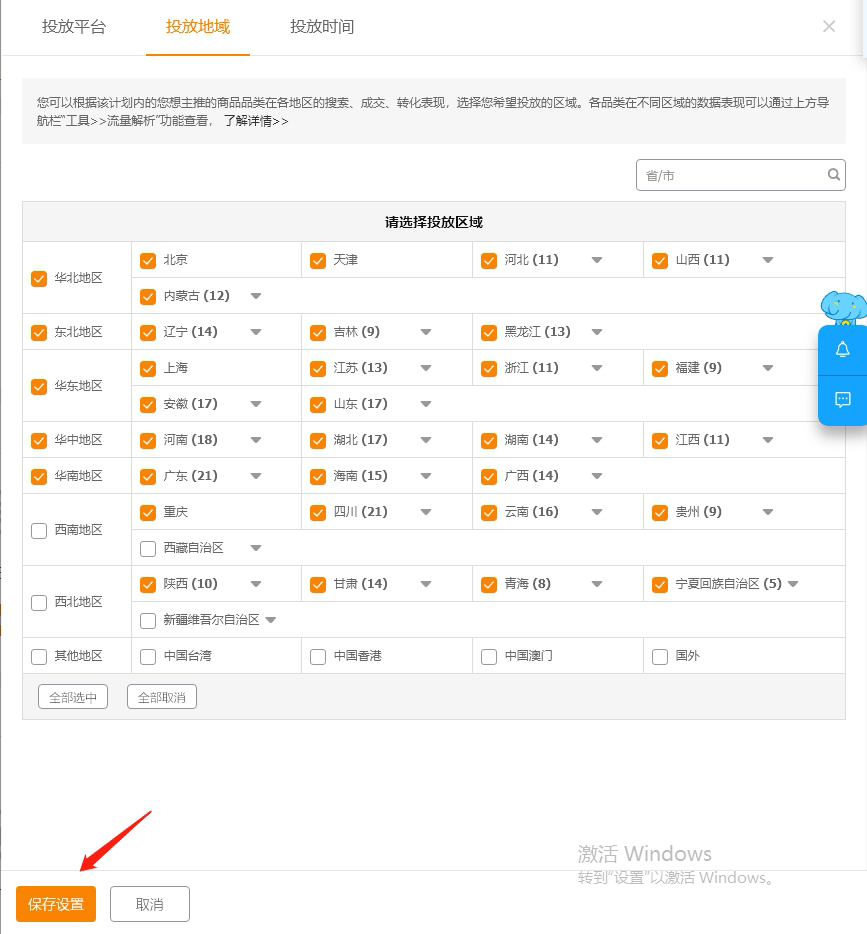Switch to the 投放平台 tab
The image size is (867, 934).
[x=73, y=27]
